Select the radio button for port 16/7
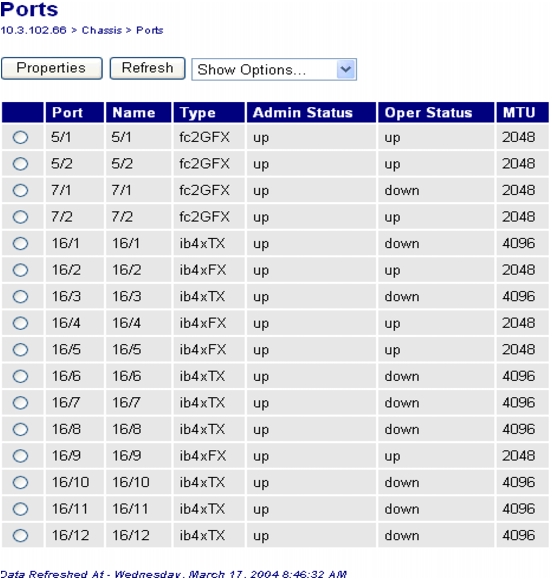 (x=20, y=403)
